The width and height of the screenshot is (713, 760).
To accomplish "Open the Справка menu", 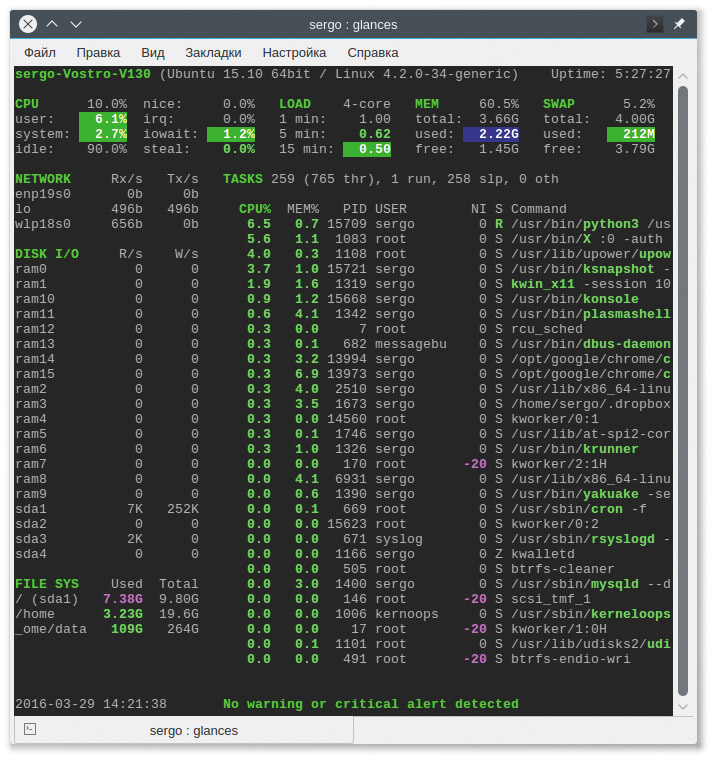I will (x=373, y=52).
